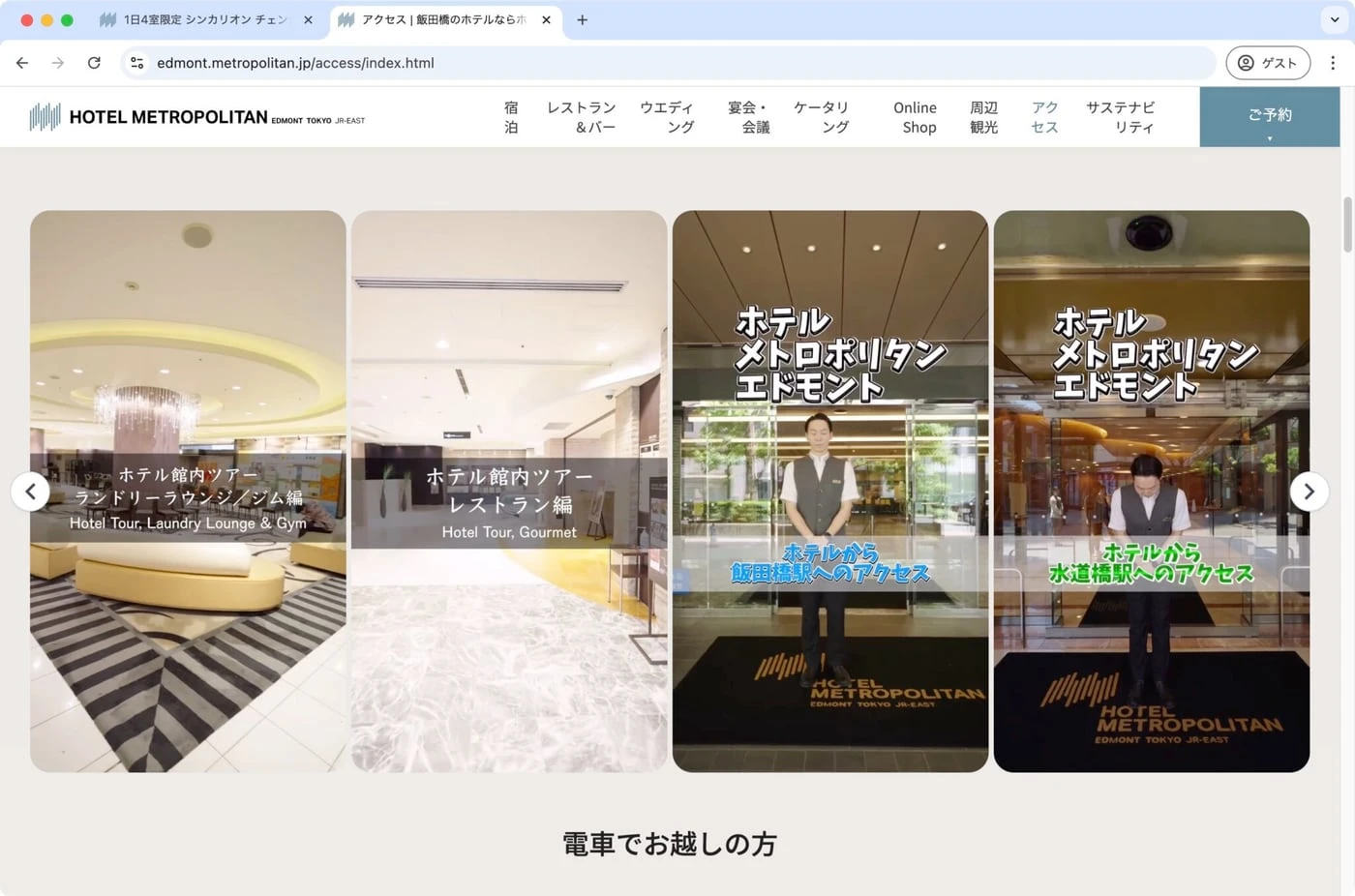Screen dimensions: 1355x896
Task: Open the ウエディング menu item
Action: point(667,117)
